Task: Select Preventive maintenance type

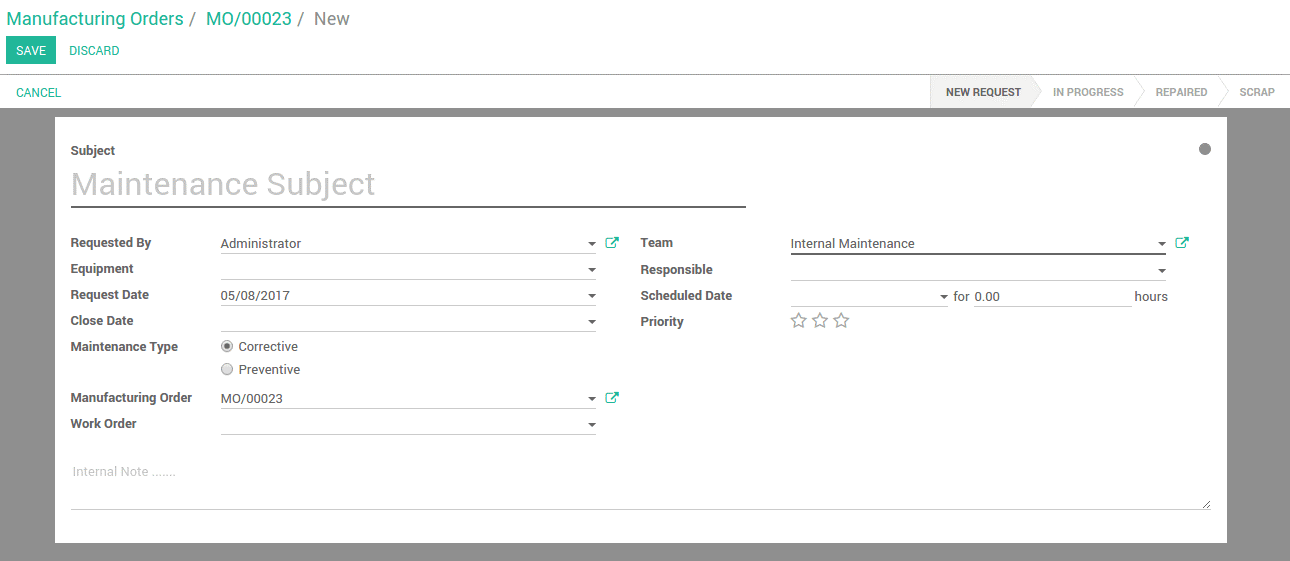Action: [x=227, y=369]
